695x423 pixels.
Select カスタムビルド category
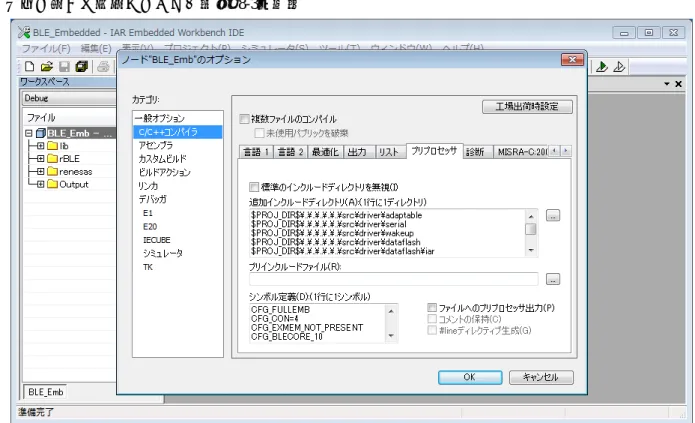163,159
